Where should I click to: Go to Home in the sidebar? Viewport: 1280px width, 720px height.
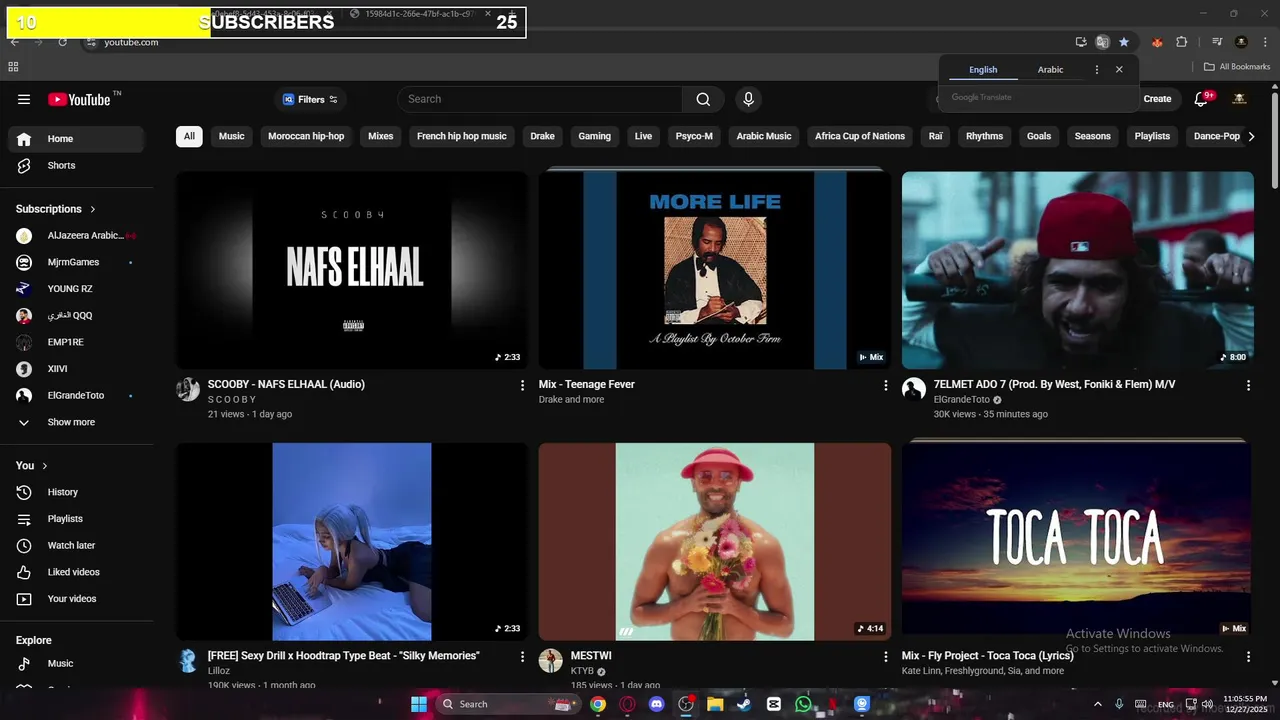[x=77, y=139]
